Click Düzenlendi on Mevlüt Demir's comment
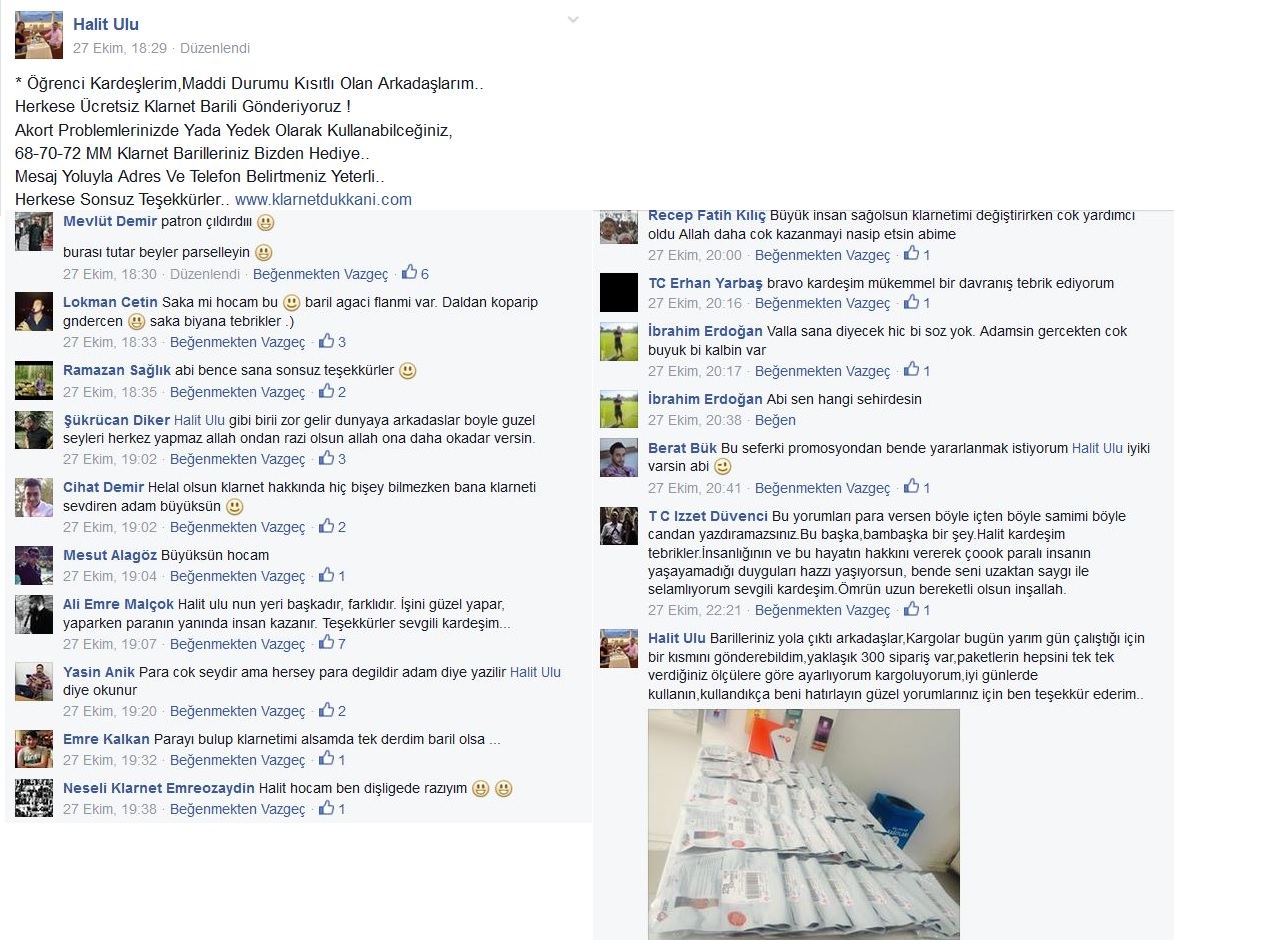Viewport: 1272px width, 940px height. 205,274
